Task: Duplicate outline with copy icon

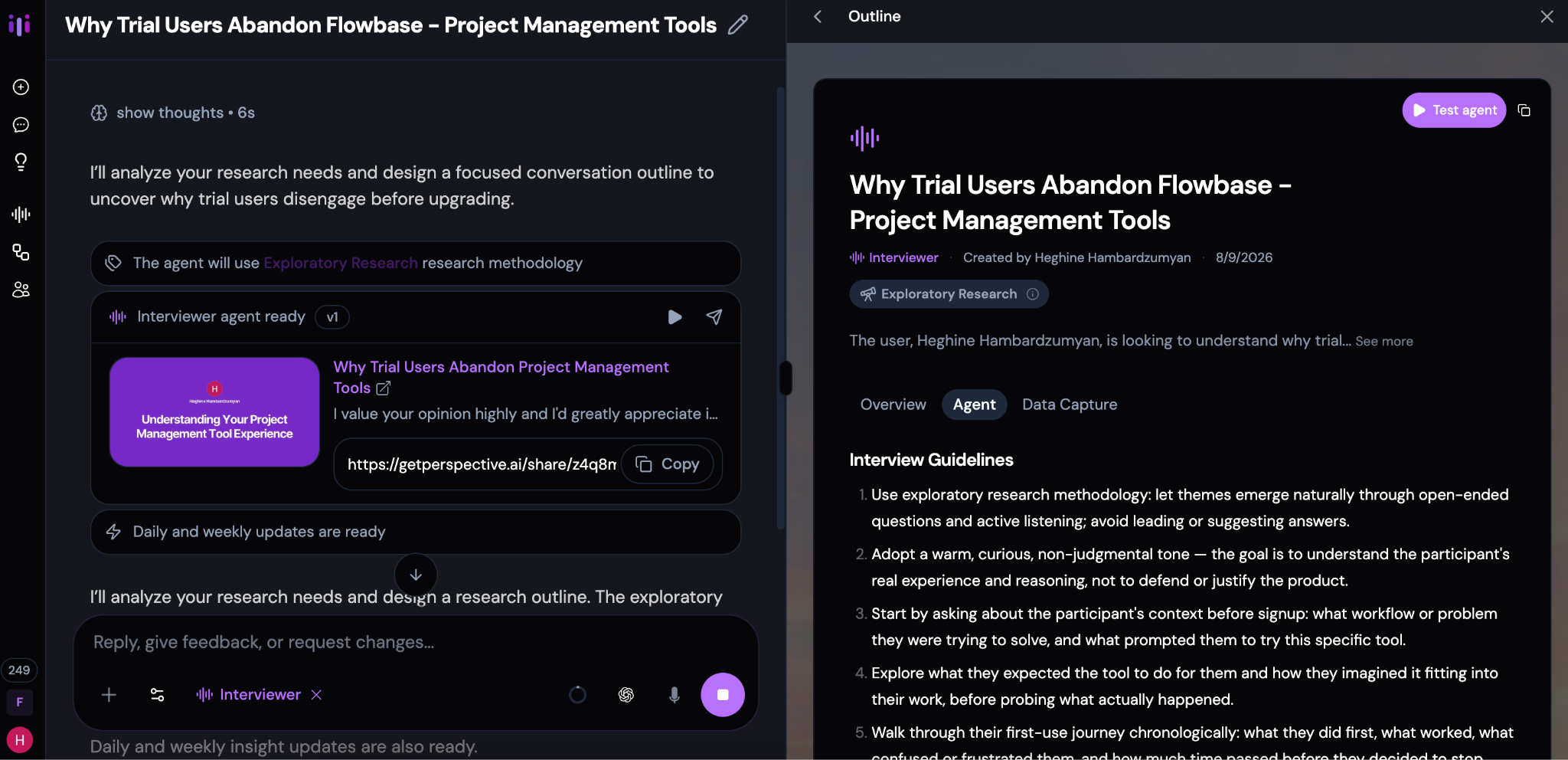Action: (x=1524, y=110)
